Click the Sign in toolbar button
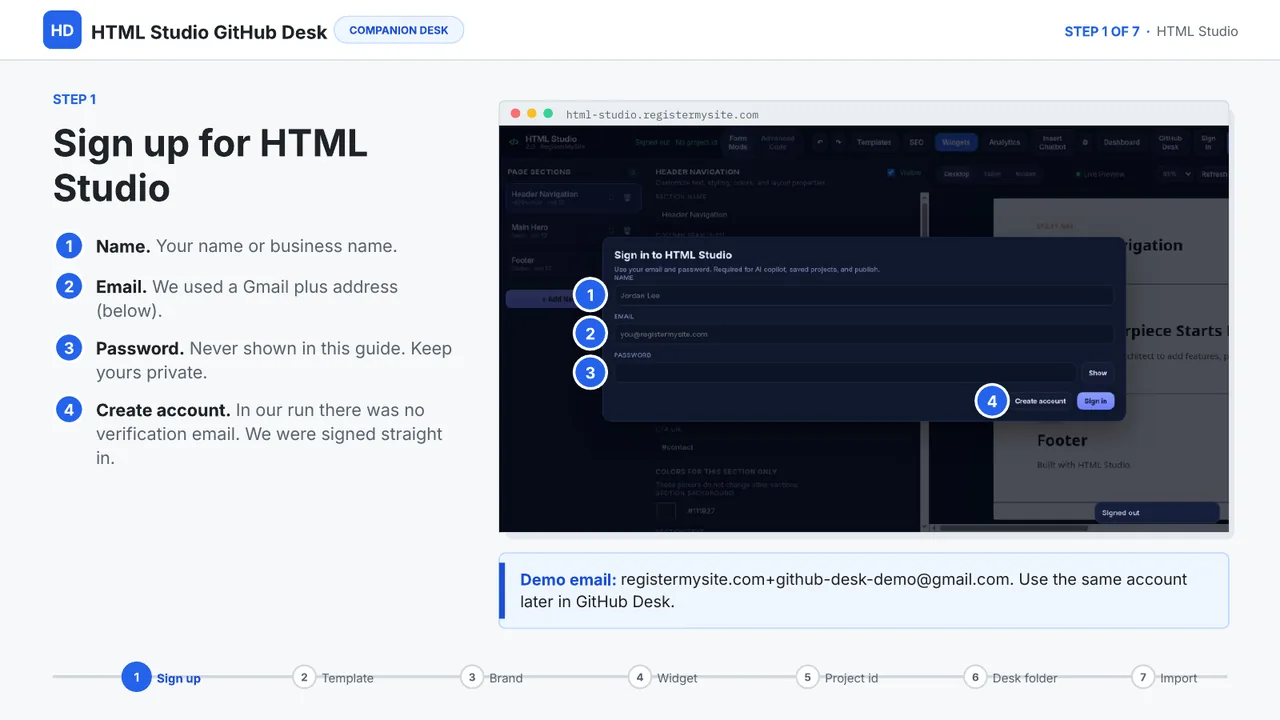 point(1208,142)
